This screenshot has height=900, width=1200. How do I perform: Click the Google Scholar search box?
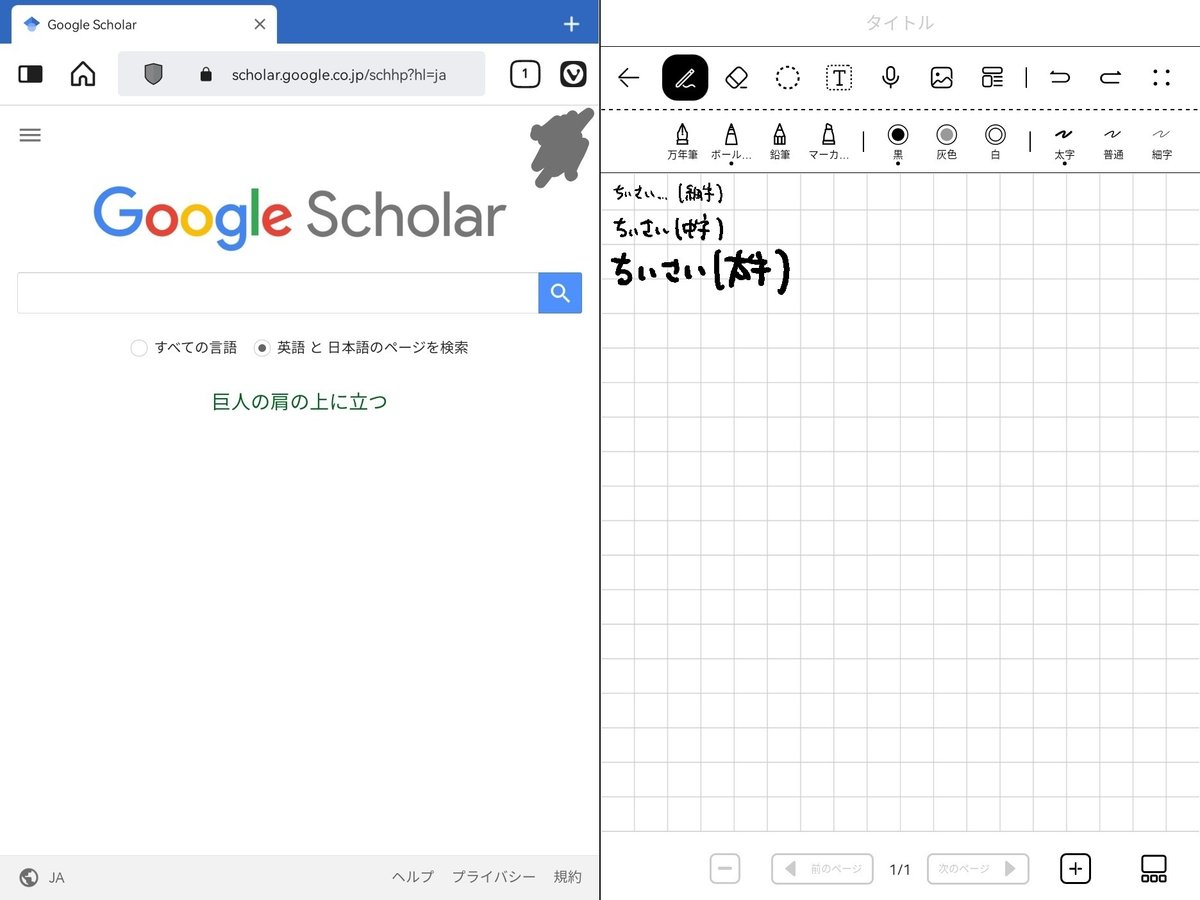pos(278,293)
